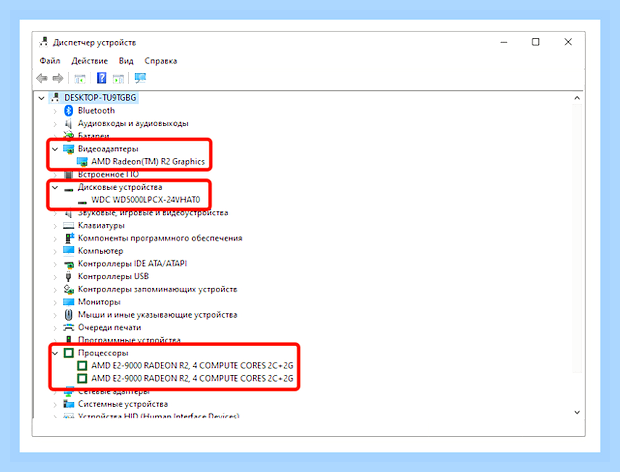
Task: Minimize the Диспетчер устройств window
Action: click(x=504, y=42)
